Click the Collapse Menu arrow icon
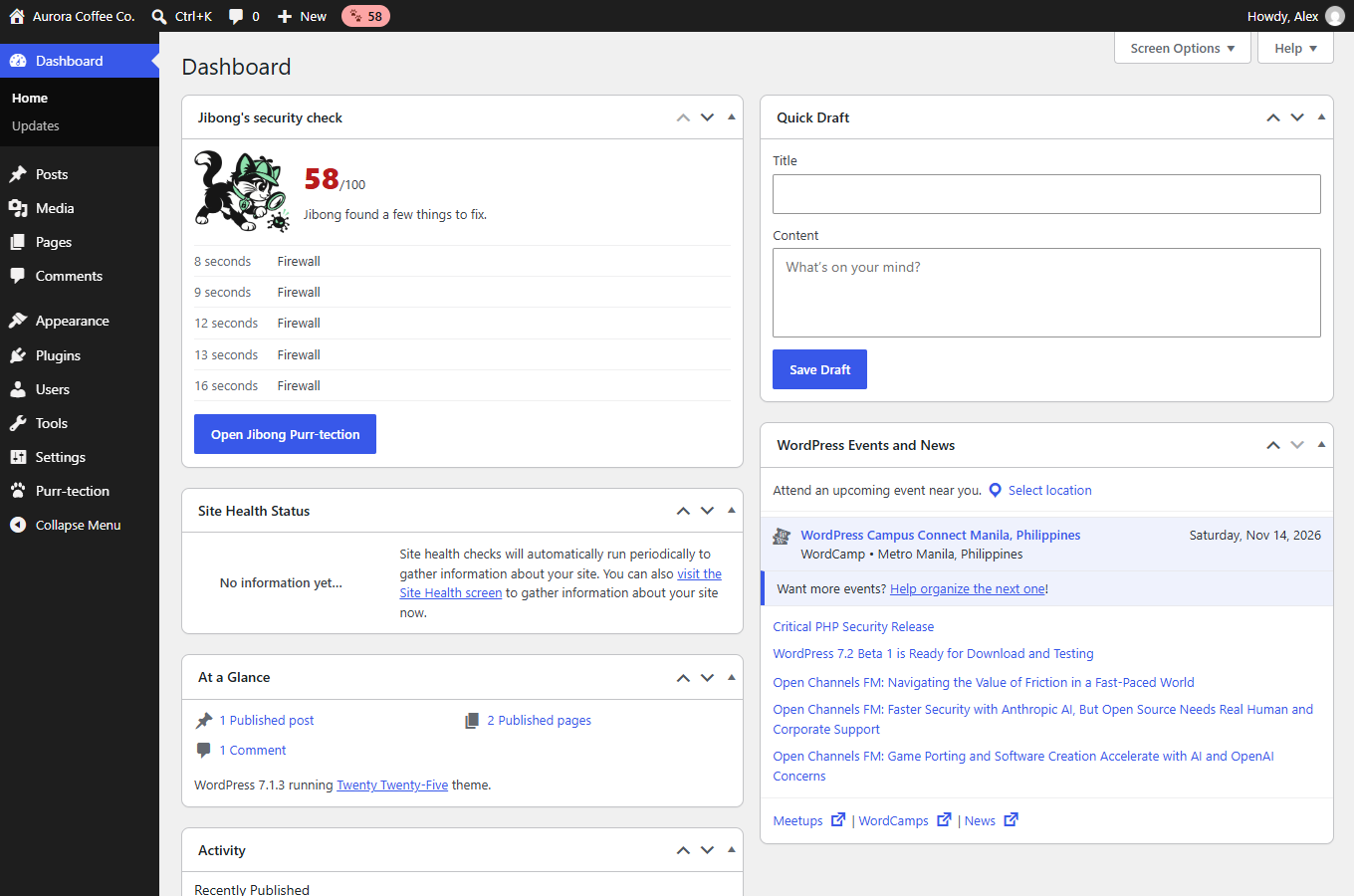 click(x=18, y=525)
